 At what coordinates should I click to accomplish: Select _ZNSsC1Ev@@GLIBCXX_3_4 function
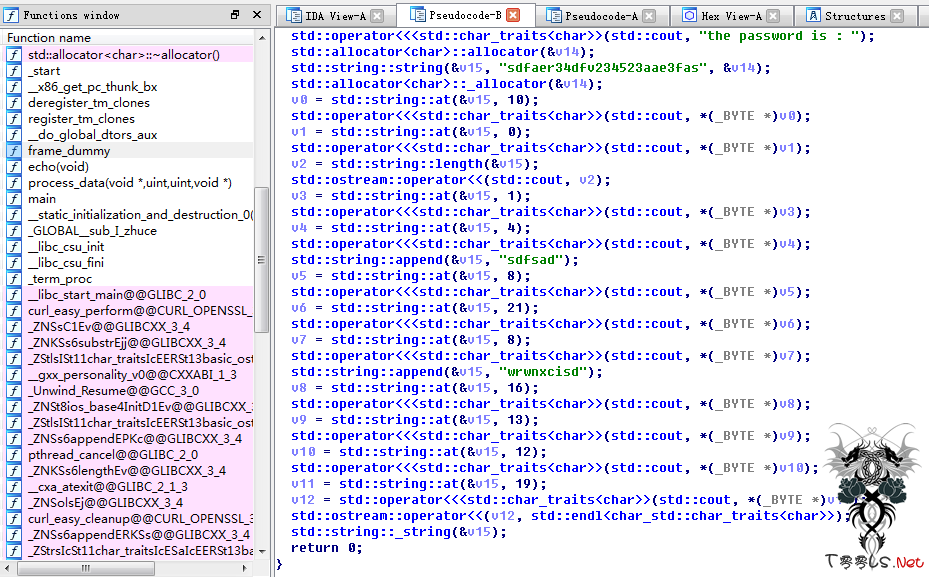click(129, 326)
